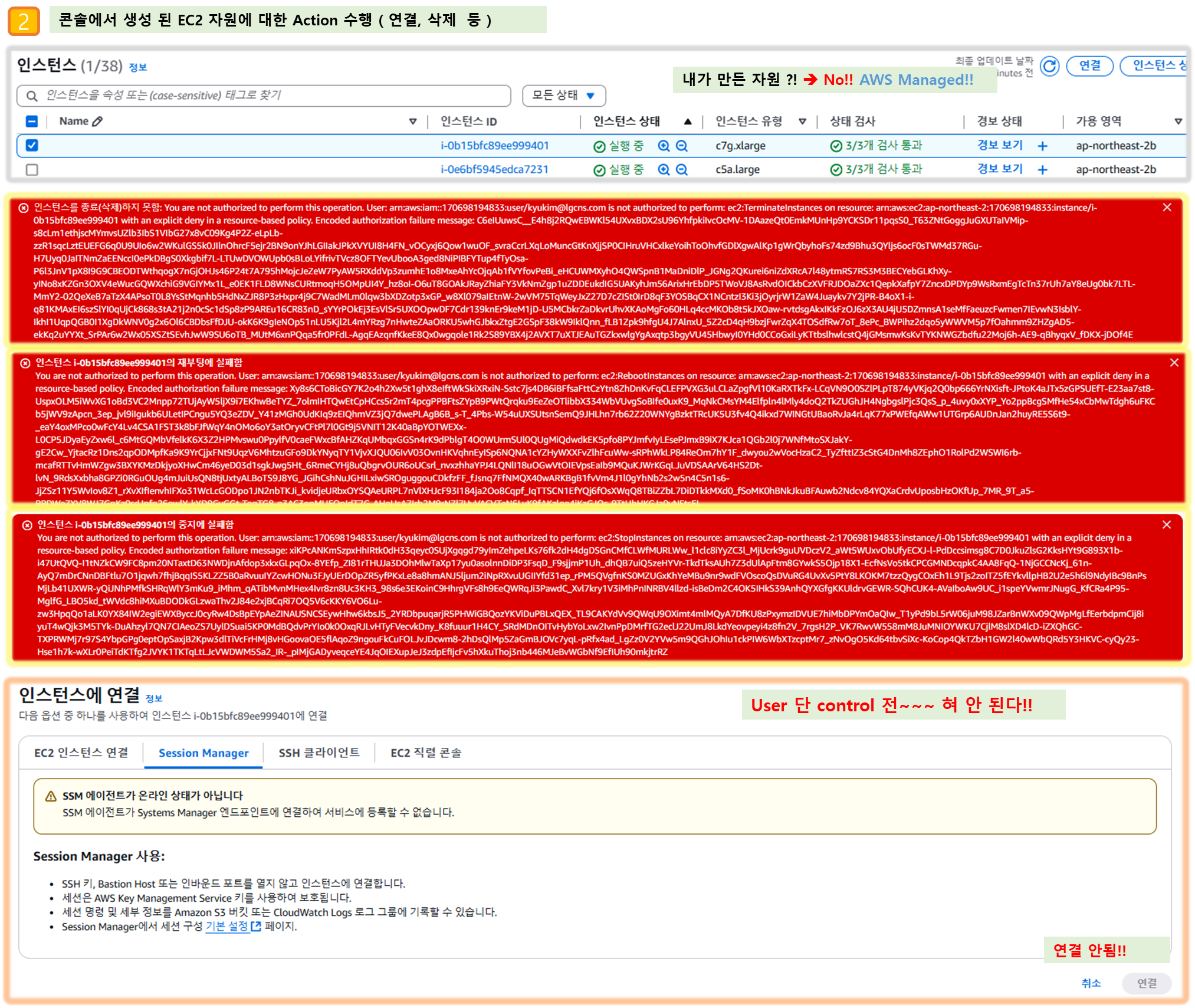This screenshot has height=1008, width=1195.
Task: Close the stop instance failure banner
Action: [1167, 524]
